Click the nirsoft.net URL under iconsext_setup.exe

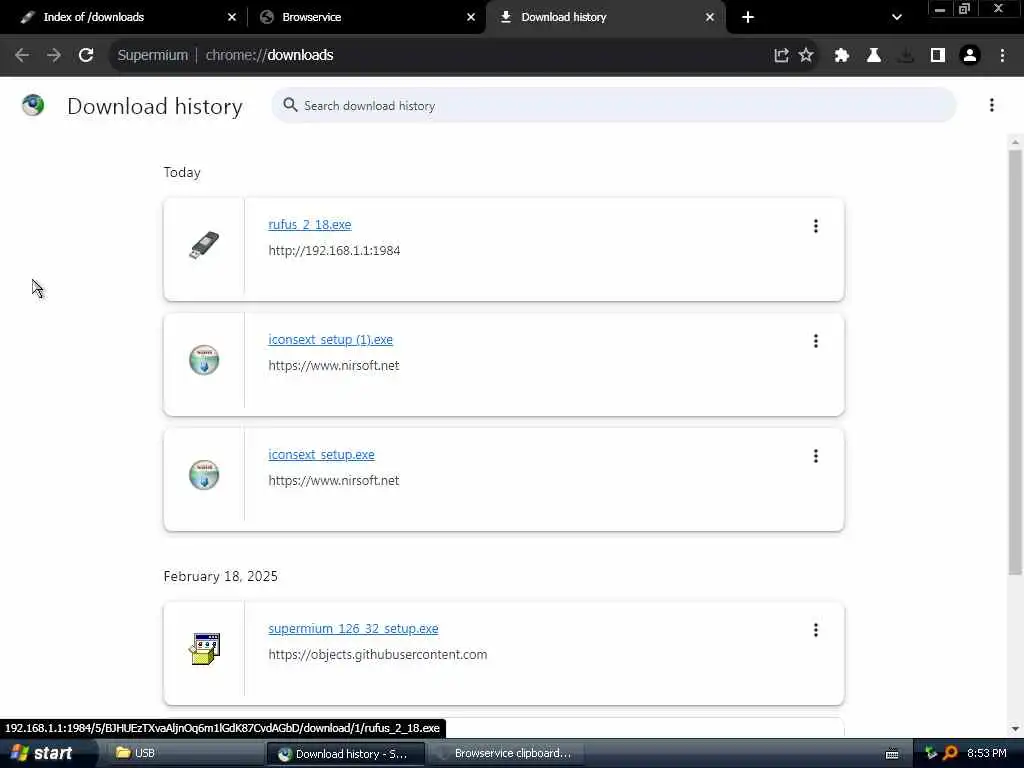[334, 481]
